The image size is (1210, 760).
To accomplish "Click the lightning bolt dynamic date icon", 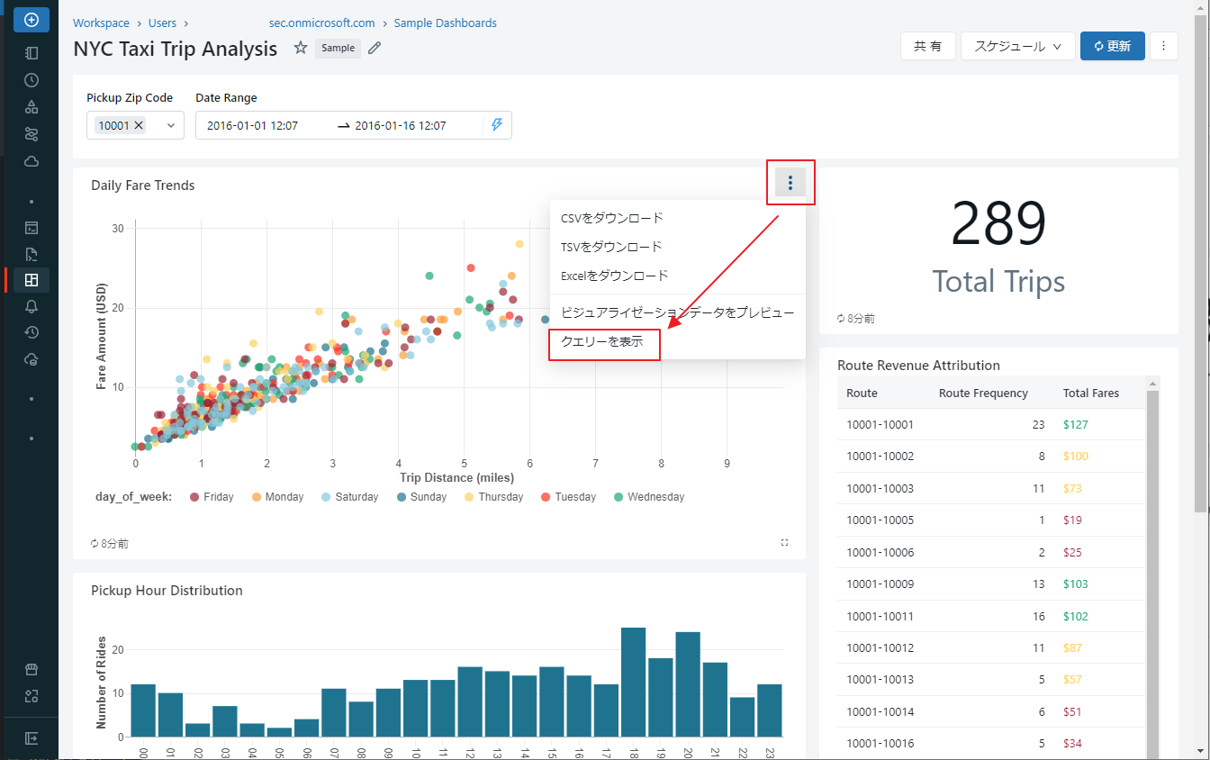I will click(497, 125).
